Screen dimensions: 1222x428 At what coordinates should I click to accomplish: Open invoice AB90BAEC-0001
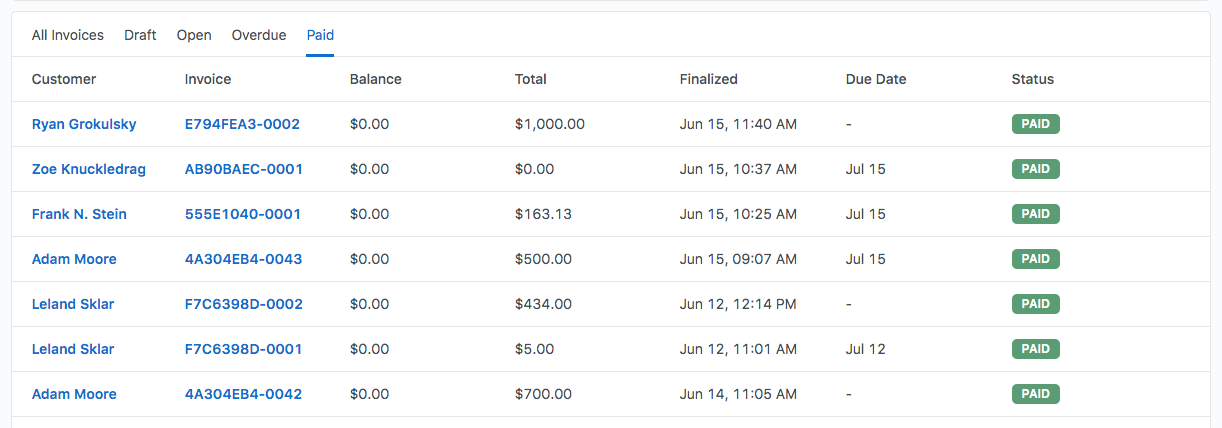[244, 169]
